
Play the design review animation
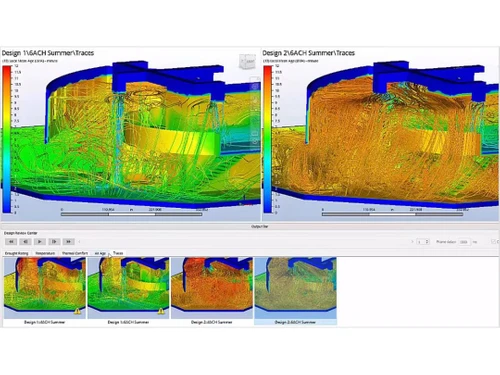40,241
